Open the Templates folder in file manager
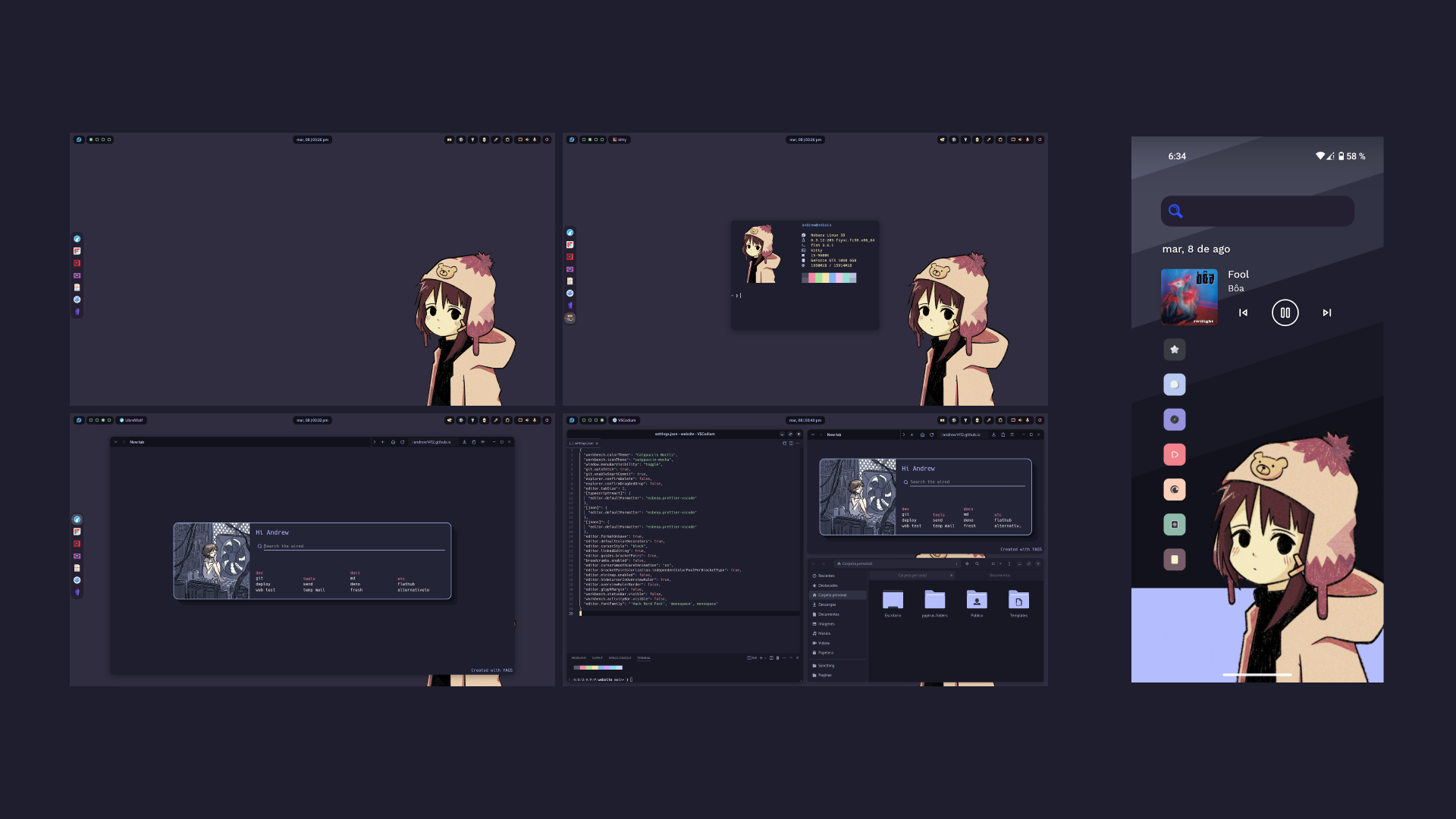1456x819 pixels. [1018, 601]
